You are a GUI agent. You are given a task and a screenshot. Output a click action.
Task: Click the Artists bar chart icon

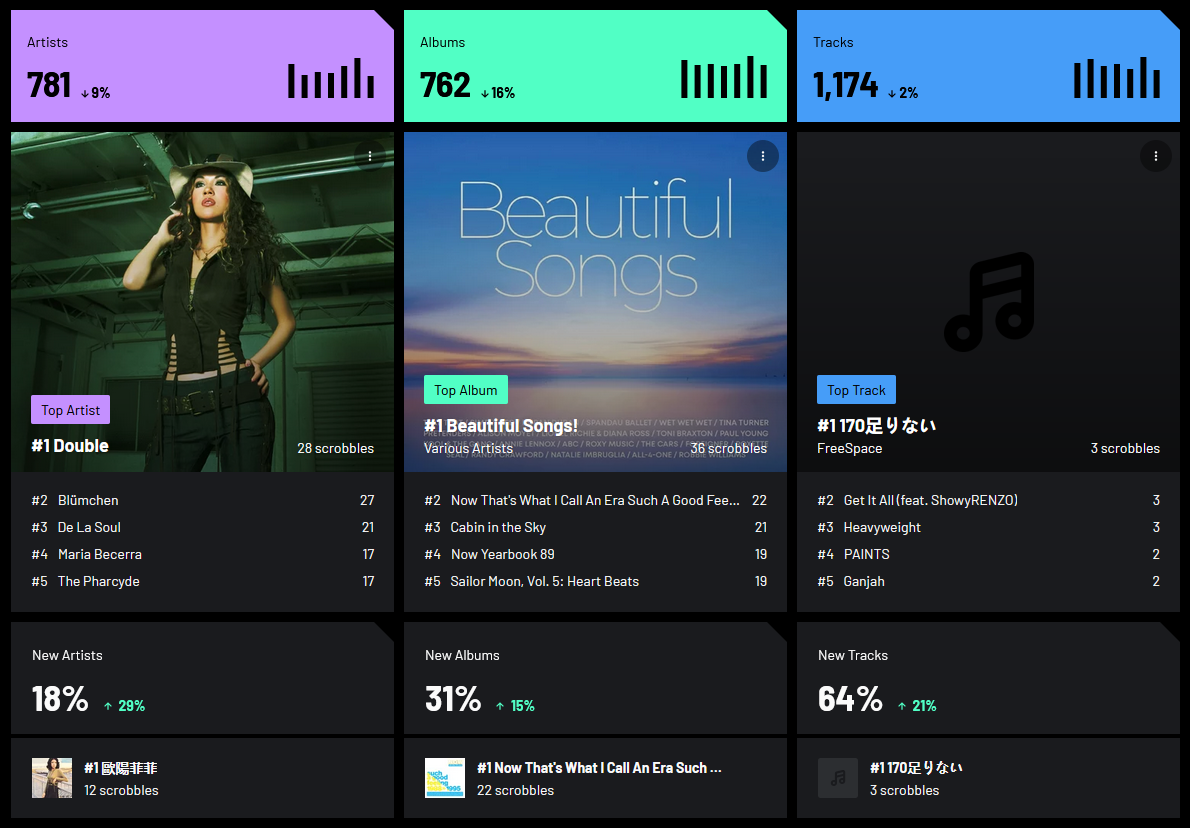[331, 79]
